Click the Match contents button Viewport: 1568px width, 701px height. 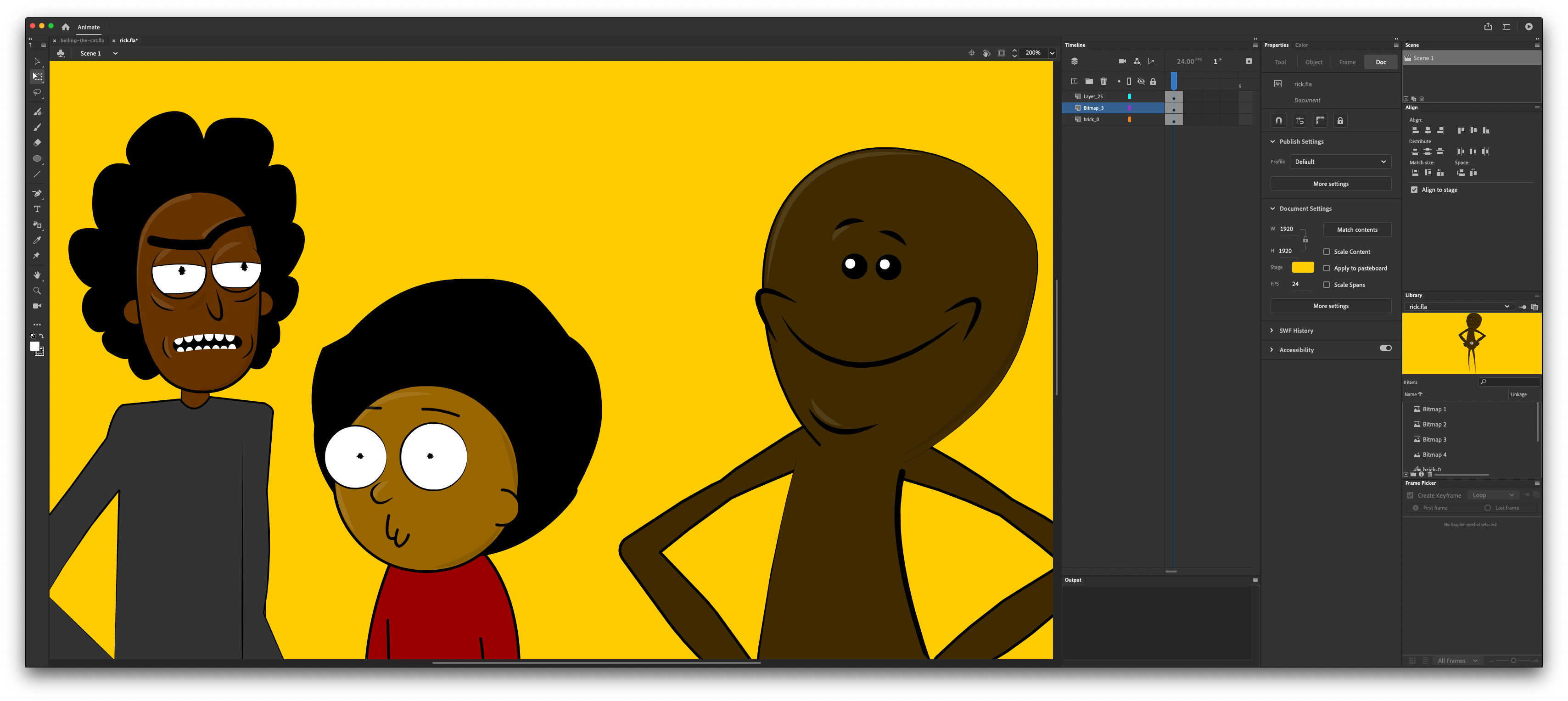[1356, 230]
